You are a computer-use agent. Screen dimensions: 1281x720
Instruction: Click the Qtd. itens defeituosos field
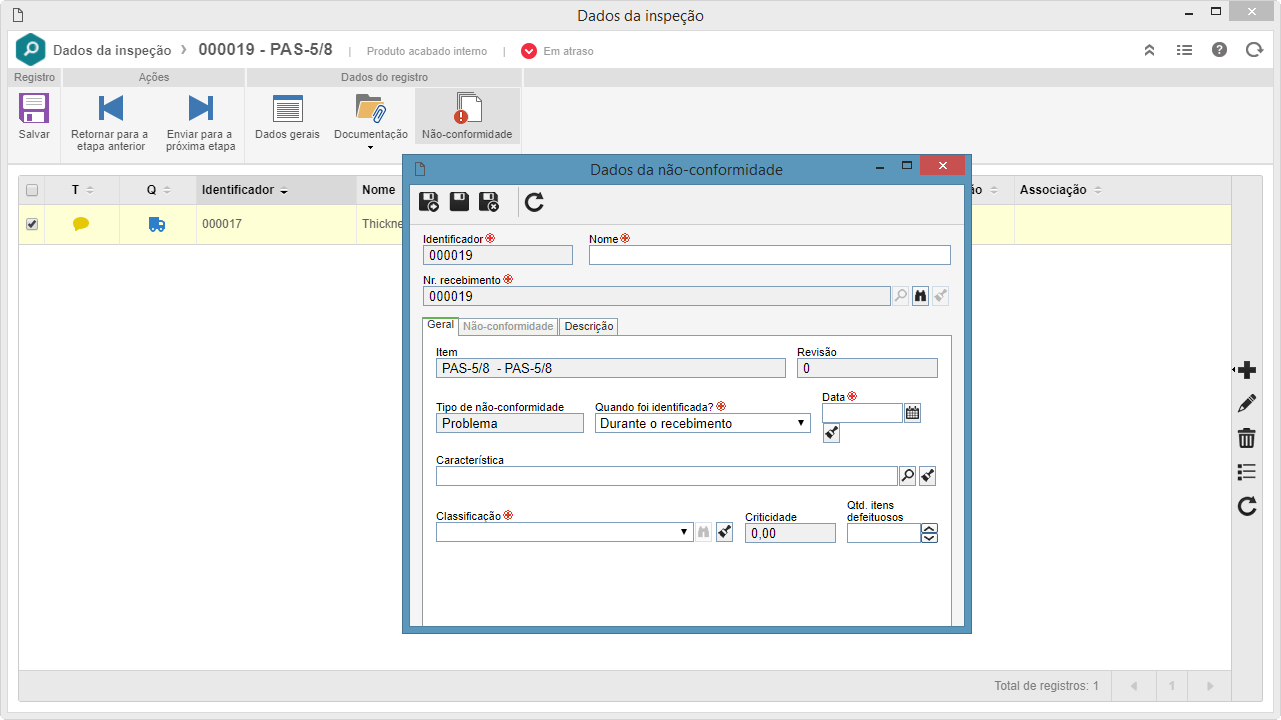[884, 533]
